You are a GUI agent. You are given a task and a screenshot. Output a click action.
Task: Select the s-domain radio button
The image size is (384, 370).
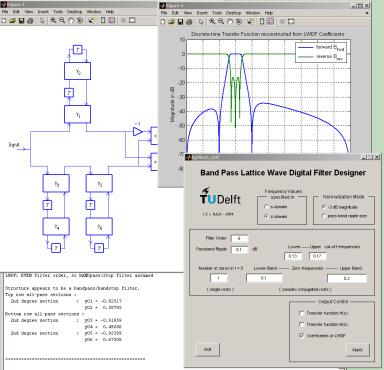(266, 207)
